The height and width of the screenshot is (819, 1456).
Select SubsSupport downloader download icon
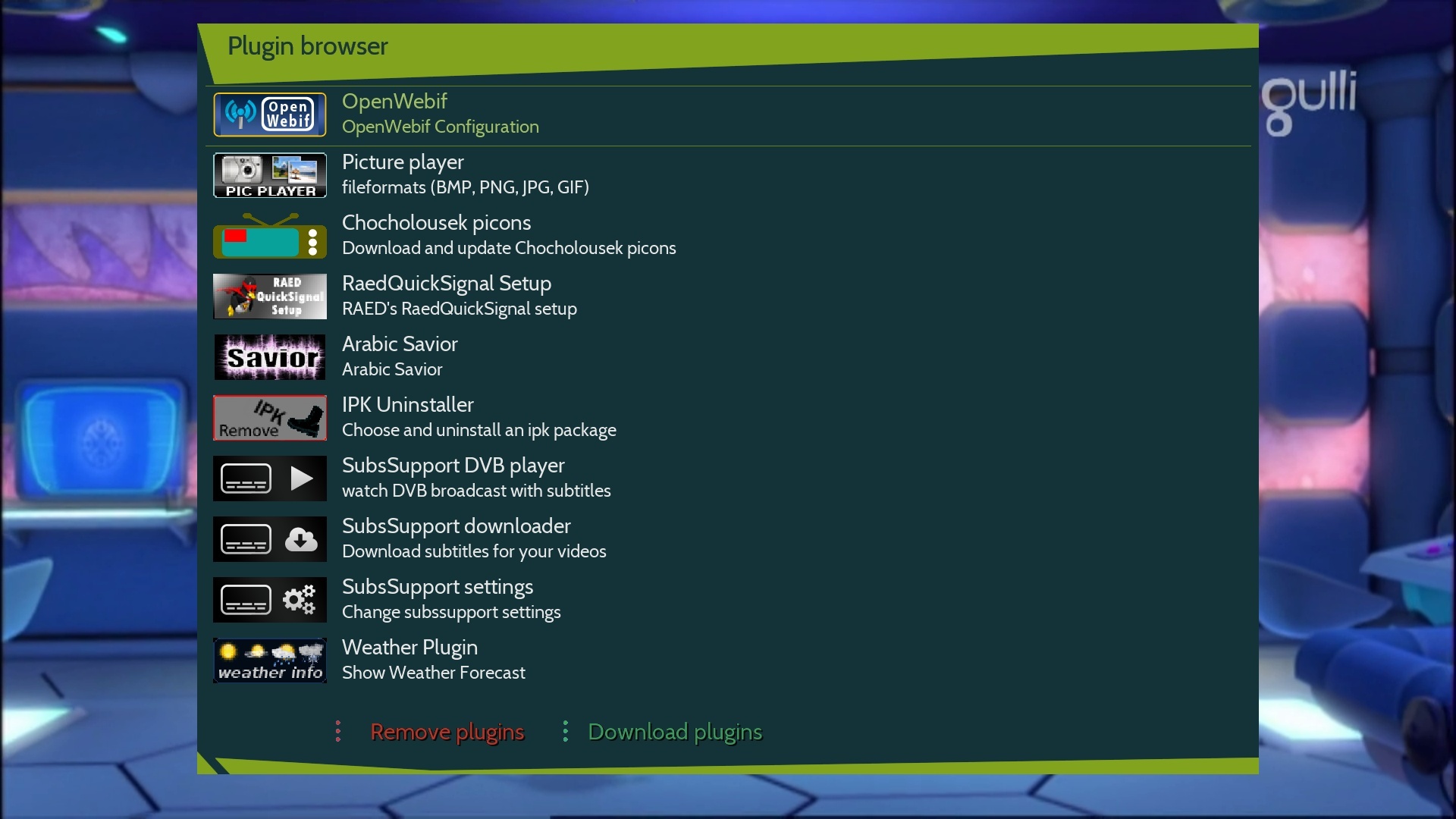point(301,539)
